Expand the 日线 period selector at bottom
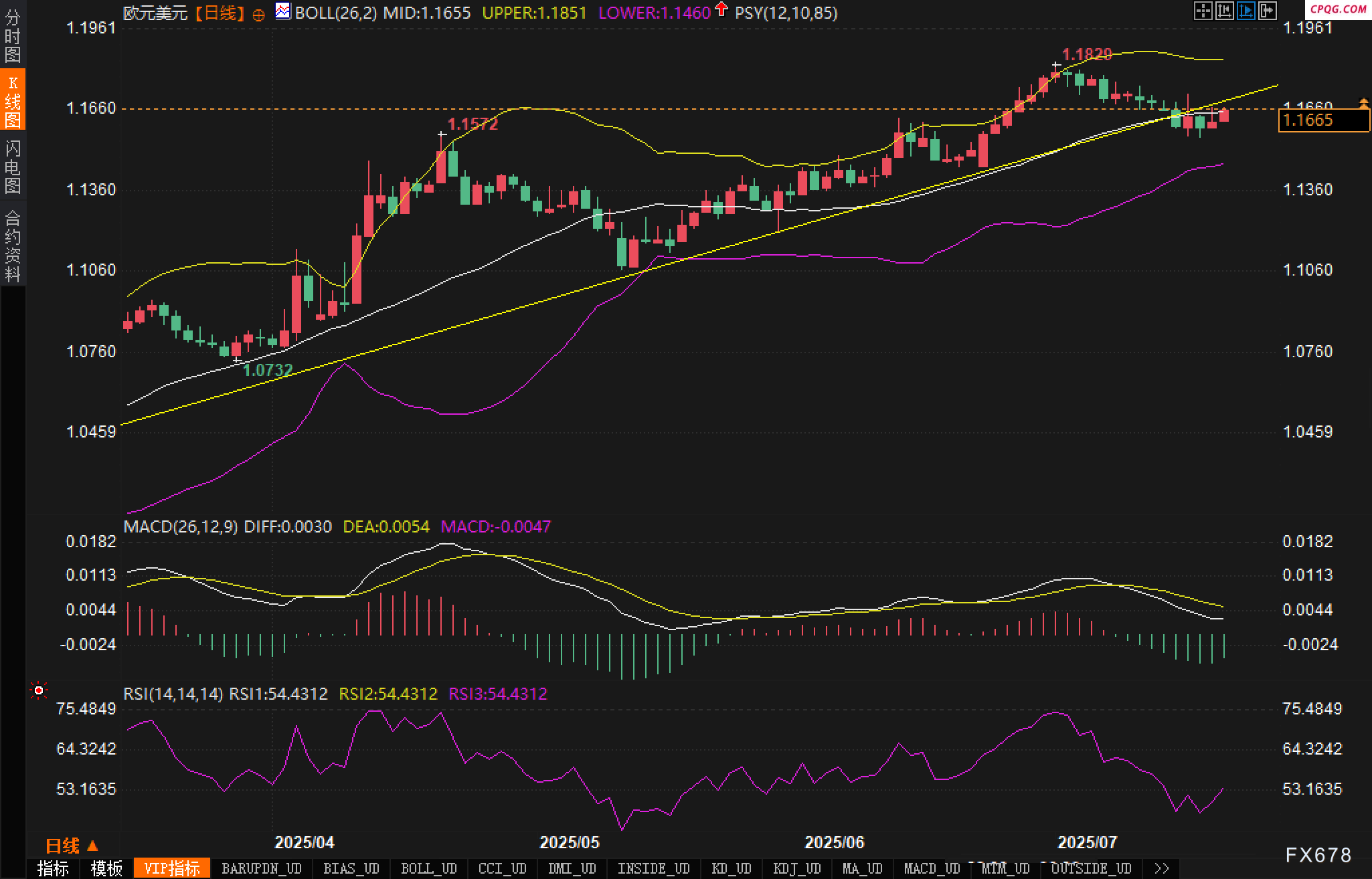The height and width of the screenshot is (879, 1372). [x=72, y=846]
